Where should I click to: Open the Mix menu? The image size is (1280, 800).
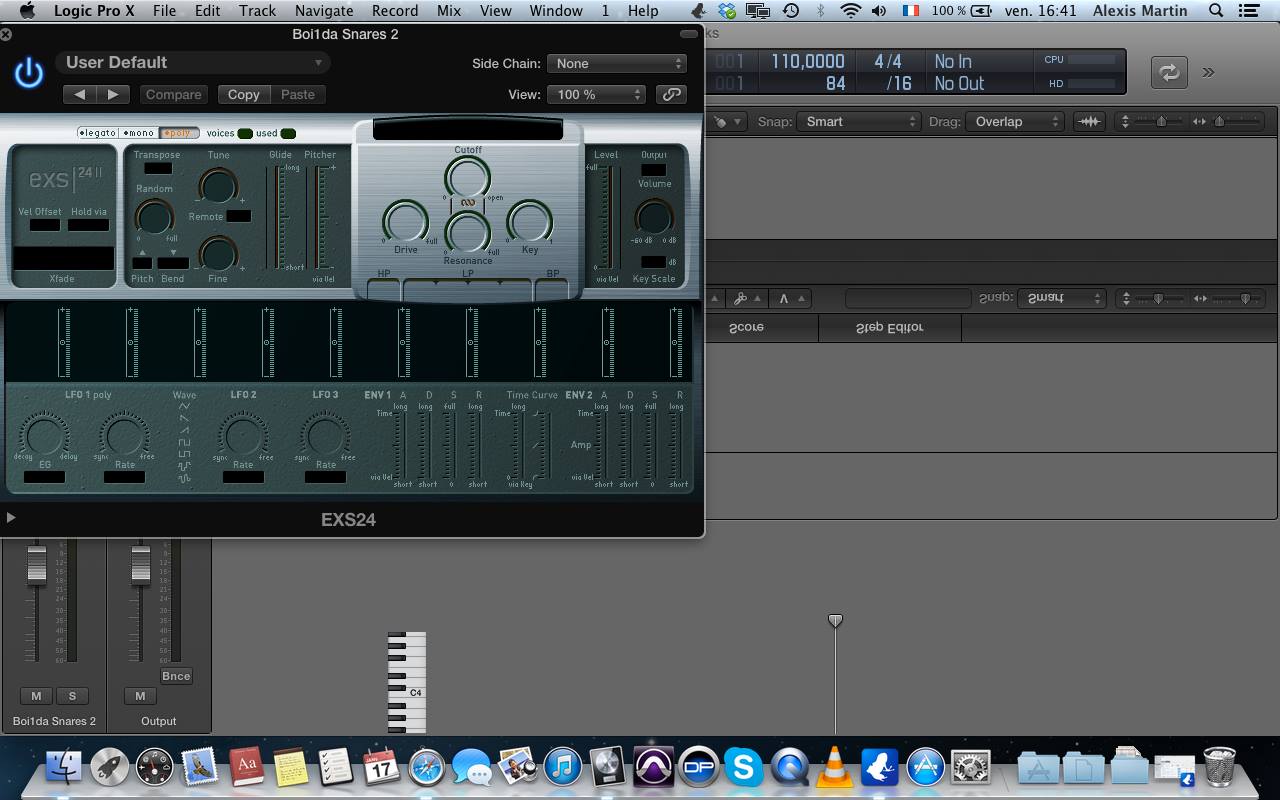[449, 10]
